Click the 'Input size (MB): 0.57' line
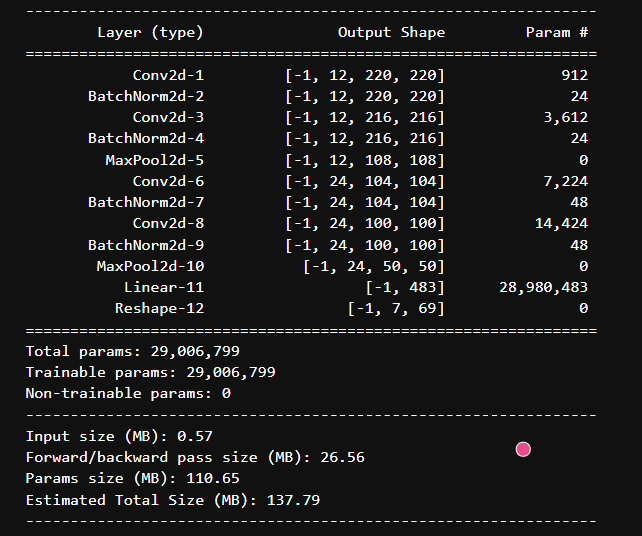This screenshot has width=642, height=536. coord(119,436)
